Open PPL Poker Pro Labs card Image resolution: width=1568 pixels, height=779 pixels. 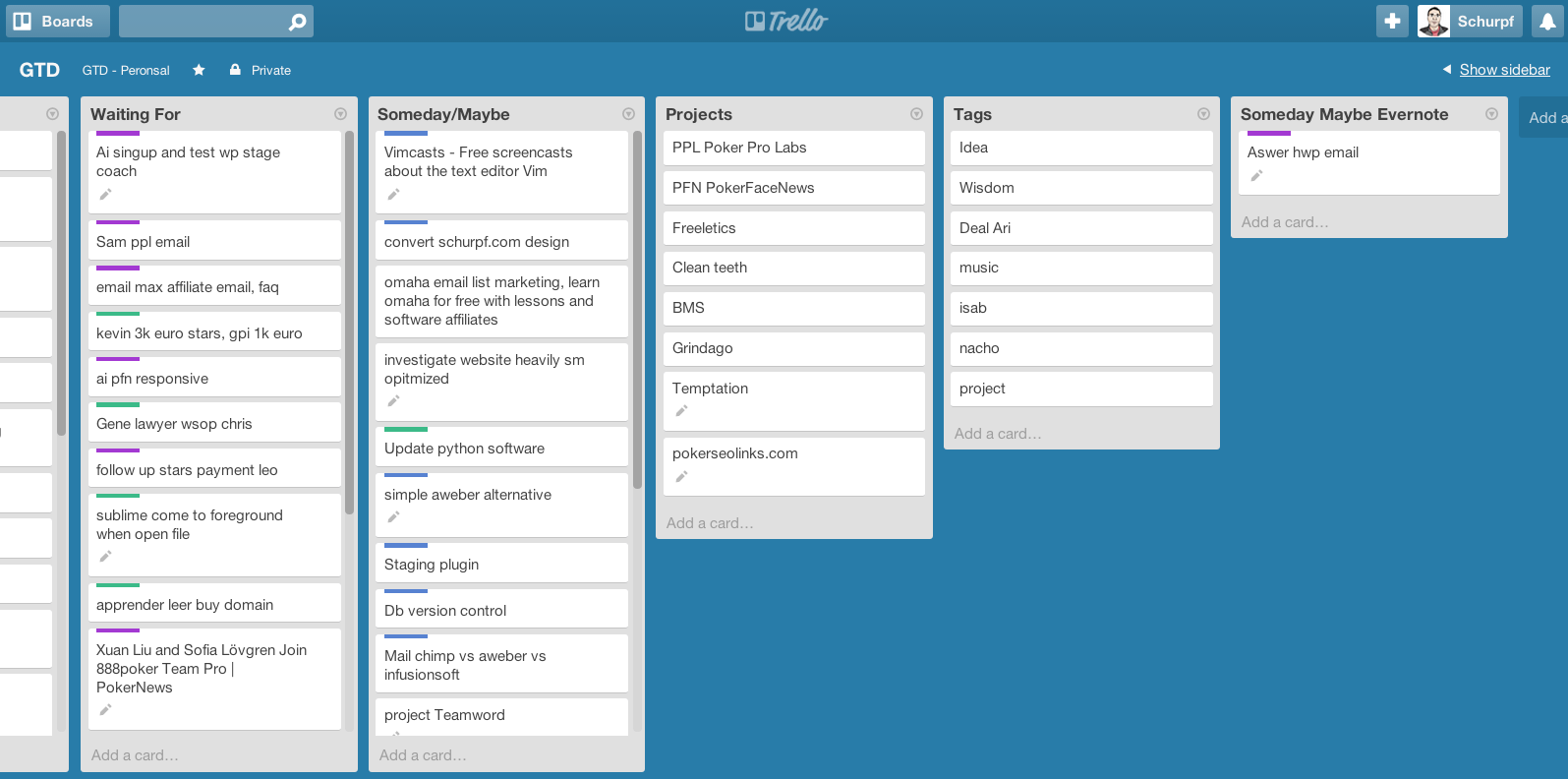click(794, 148)
